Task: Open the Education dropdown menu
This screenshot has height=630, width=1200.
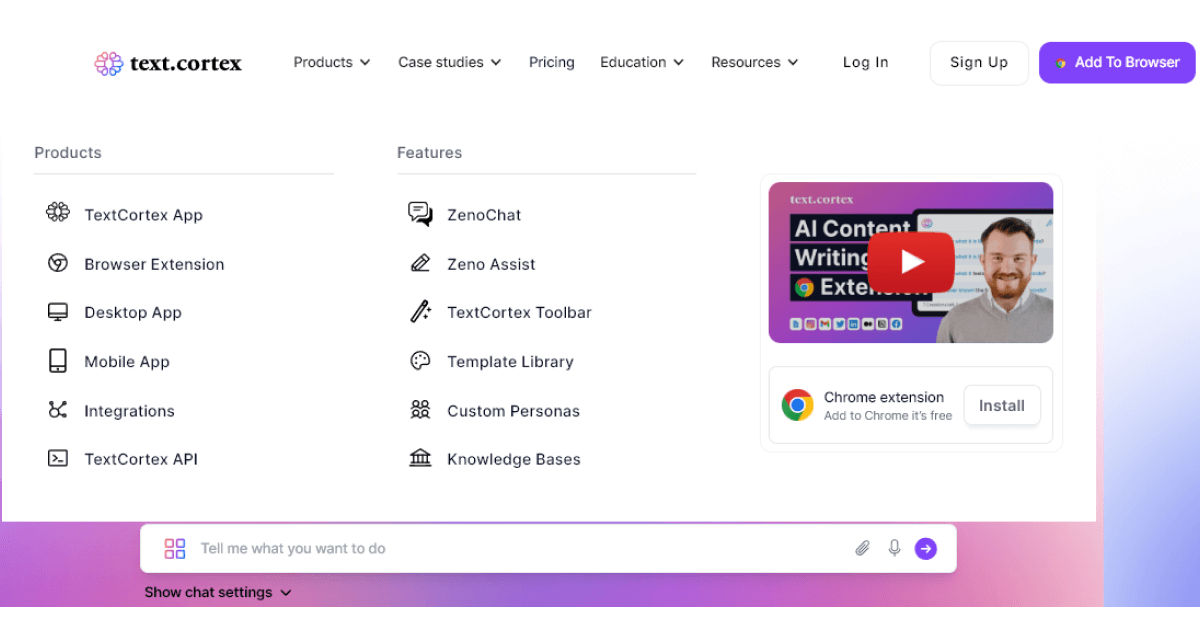Action: tap(642, 62)
